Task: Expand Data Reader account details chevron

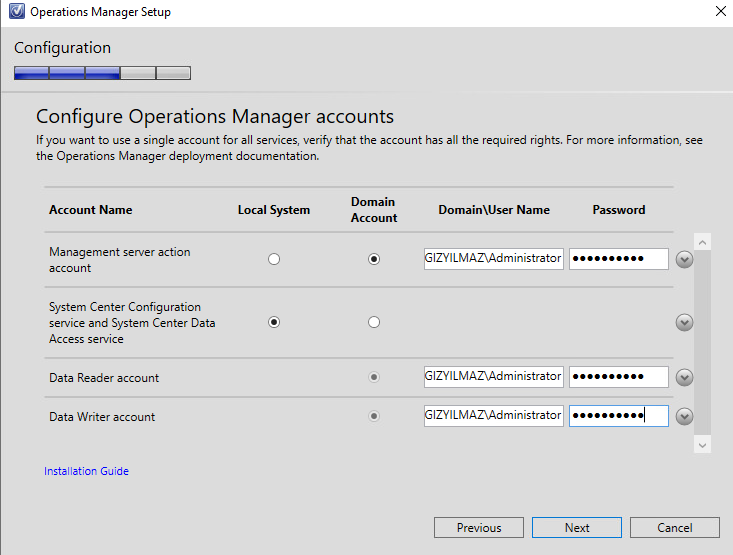Action: [684, 377]
